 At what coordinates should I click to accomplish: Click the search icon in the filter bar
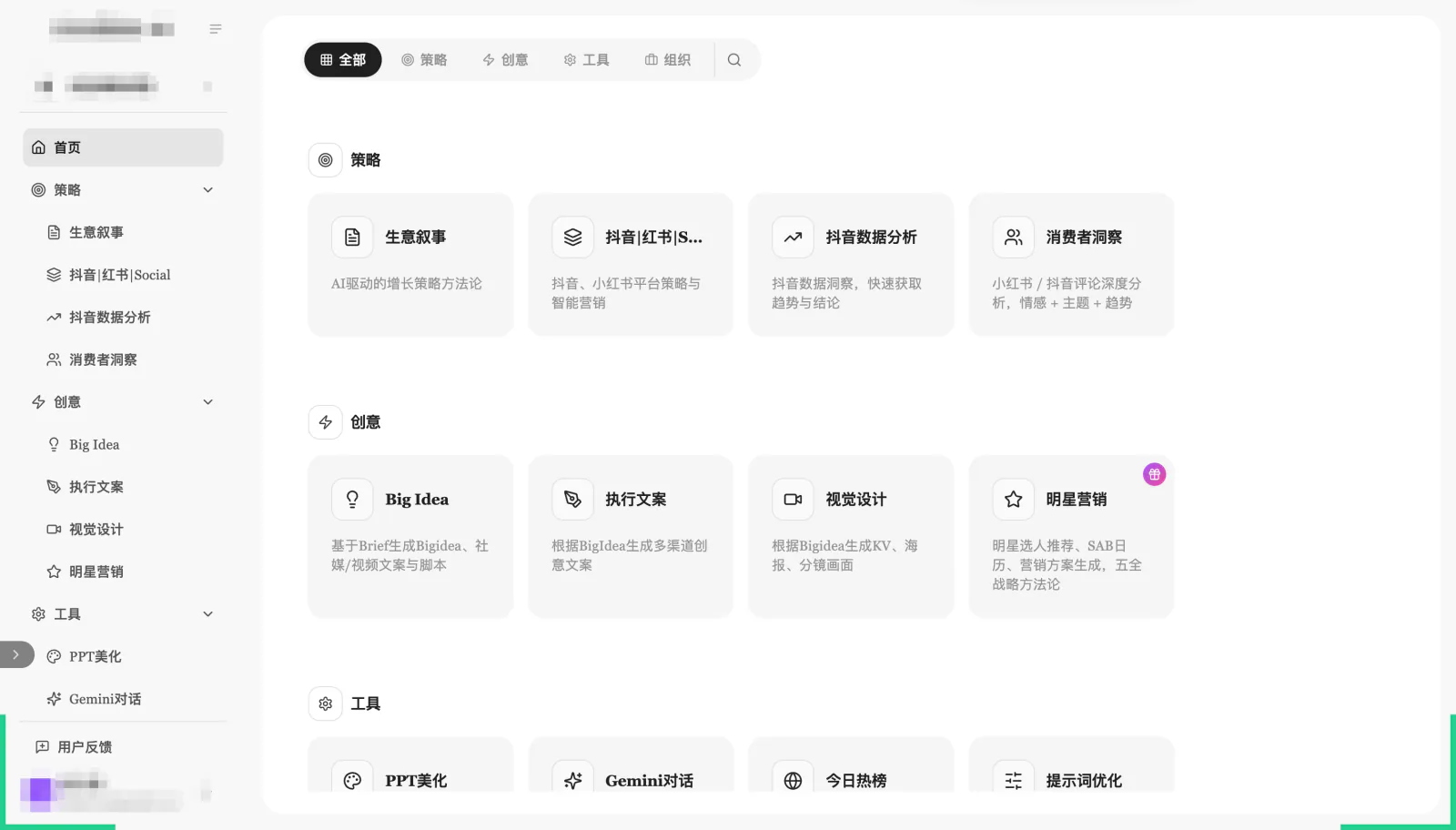734,60
